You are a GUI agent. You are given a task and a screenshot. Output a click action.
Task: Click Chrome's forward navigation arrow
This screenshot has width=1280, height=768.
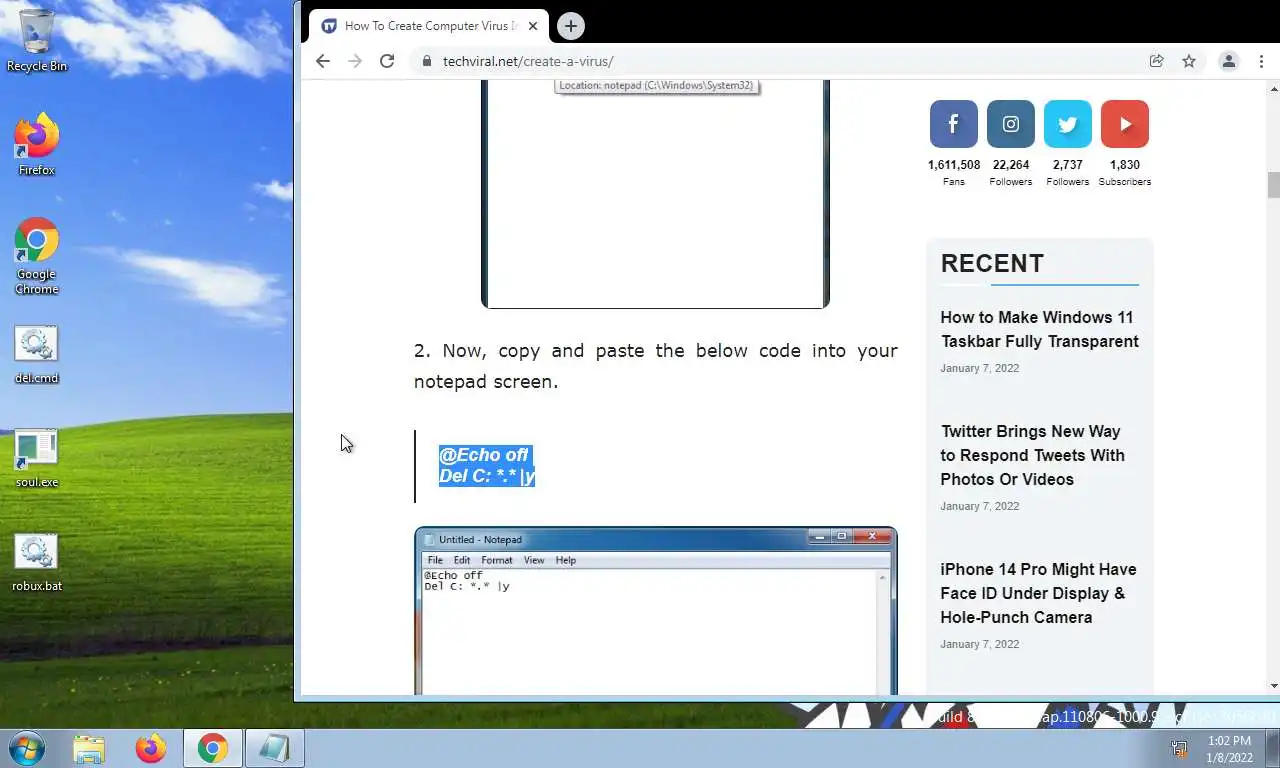tap(355, 61)
